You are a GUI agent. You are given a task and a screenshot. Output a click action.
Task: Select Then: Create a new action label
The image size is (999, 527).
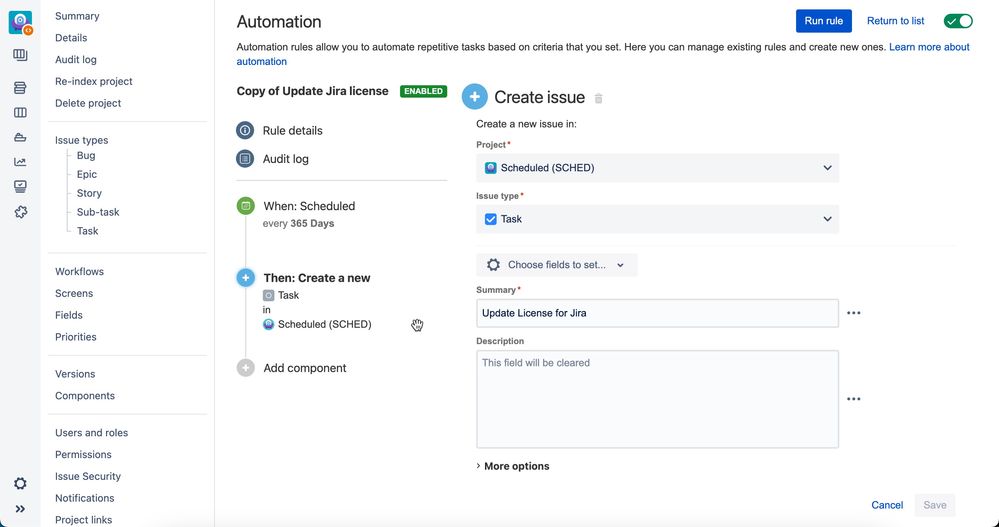pyautogui.click(x=317, y=278)
